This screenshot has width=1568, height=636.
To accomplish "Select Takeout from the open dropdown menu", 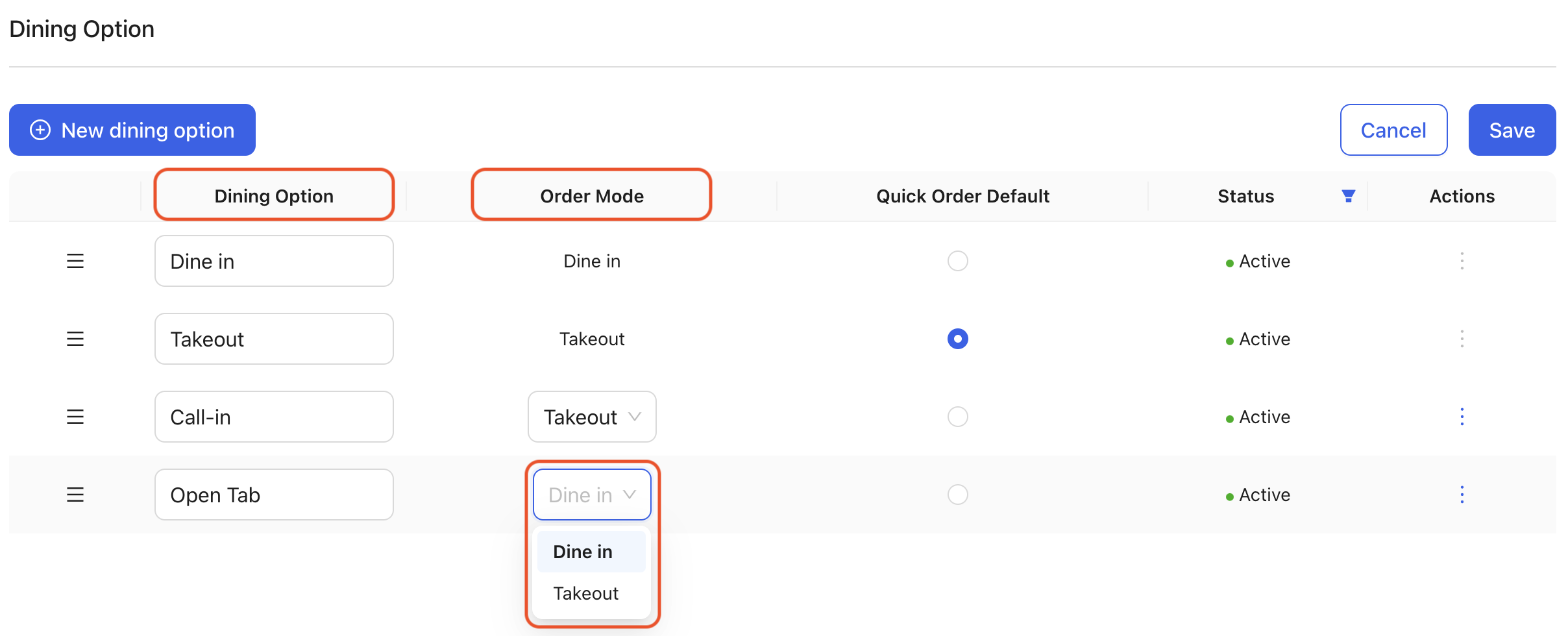I will pos(585,593).
